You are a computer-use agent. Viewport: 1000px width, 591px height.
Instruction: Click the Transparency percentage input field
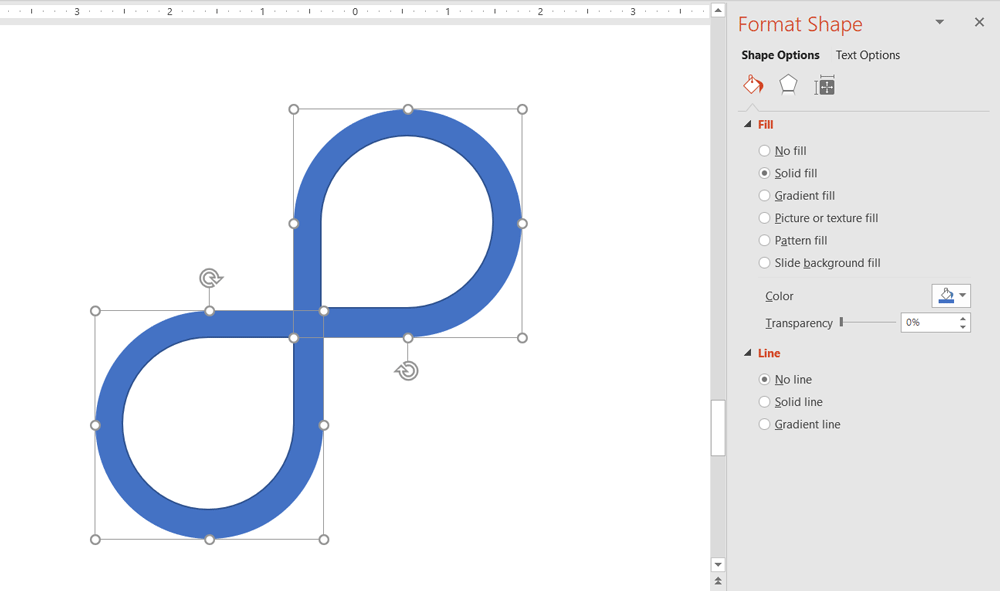pos(928,323)
